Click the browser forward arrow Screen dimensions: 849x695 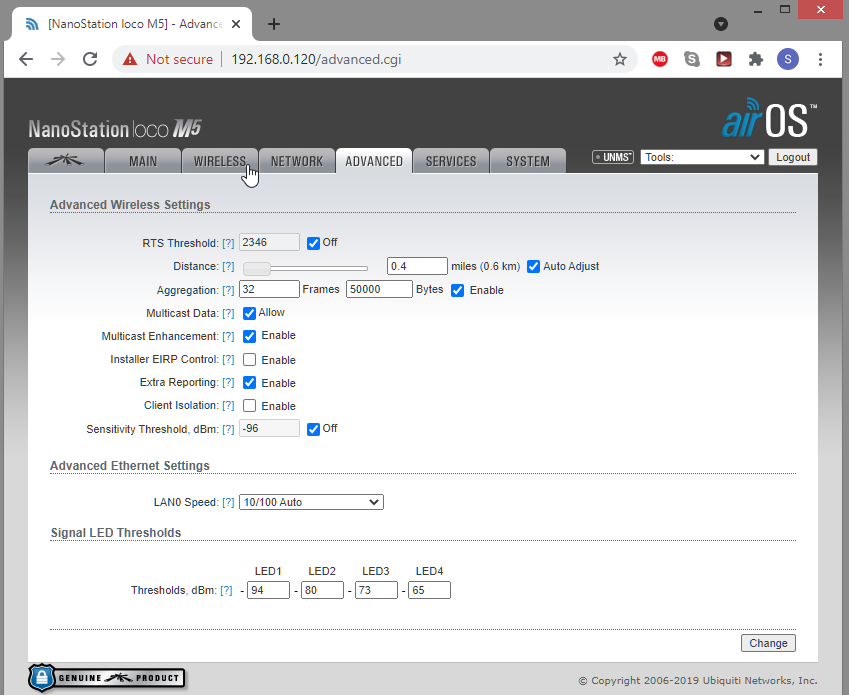[58, 59]
